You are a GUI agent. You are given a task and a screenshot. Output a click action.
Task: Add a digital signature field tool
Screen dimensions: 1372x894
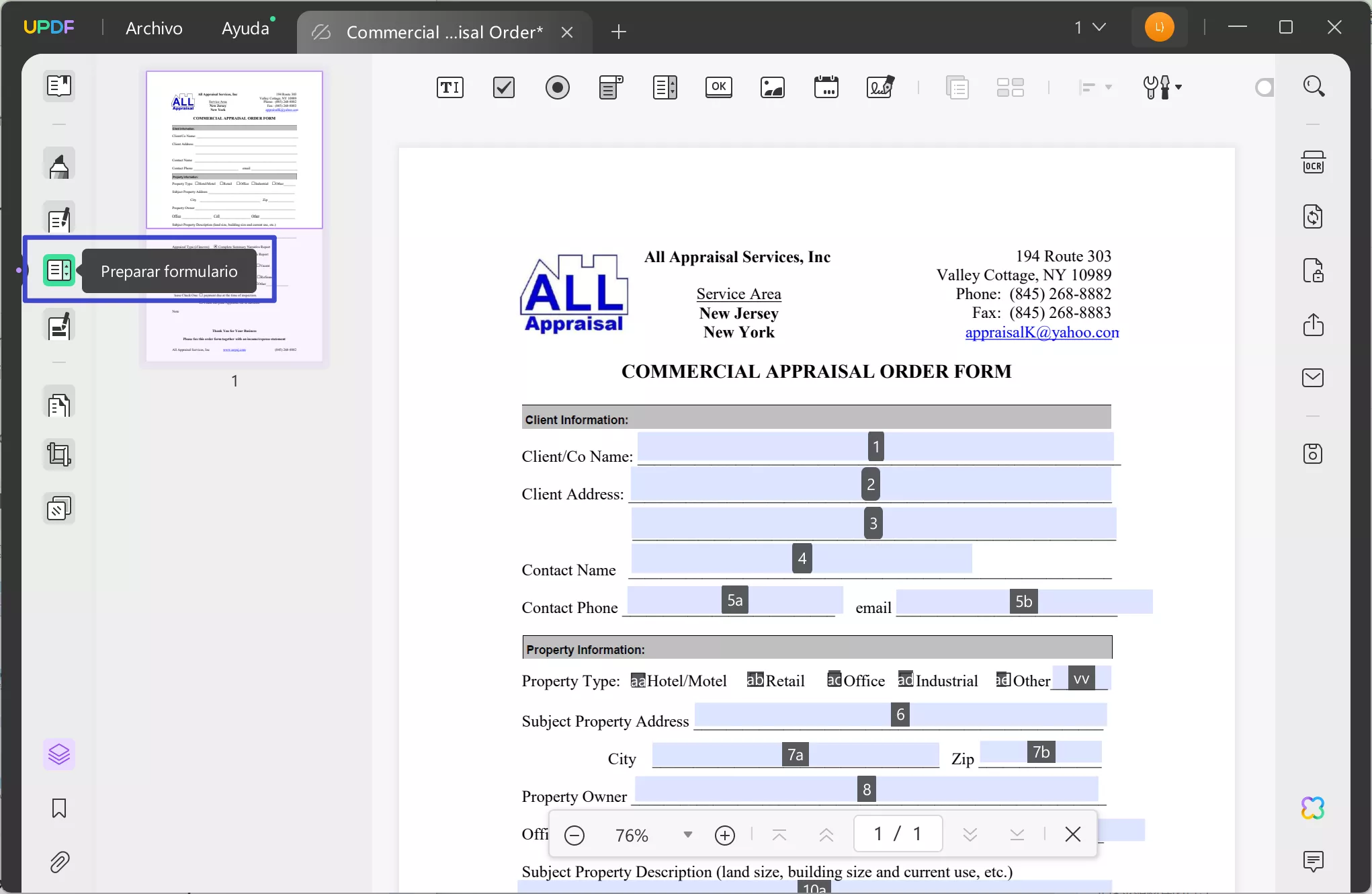click(880, 87)
